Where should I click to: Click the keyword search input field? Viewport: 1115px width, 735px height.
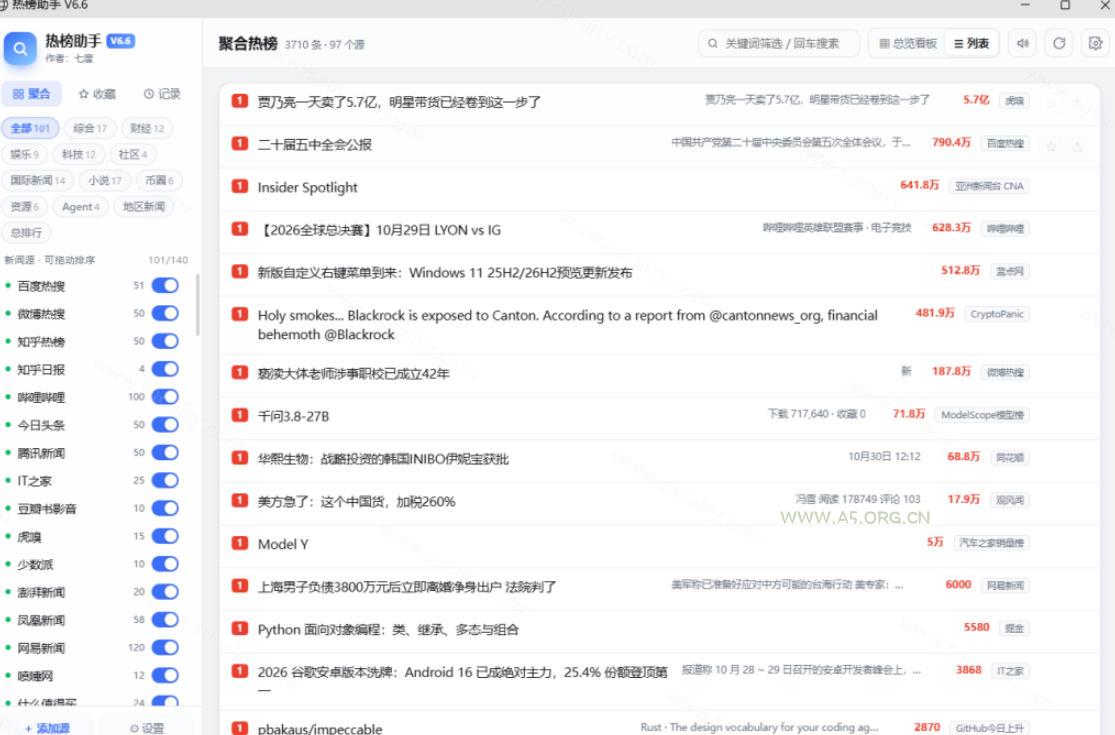pos(779,43)
